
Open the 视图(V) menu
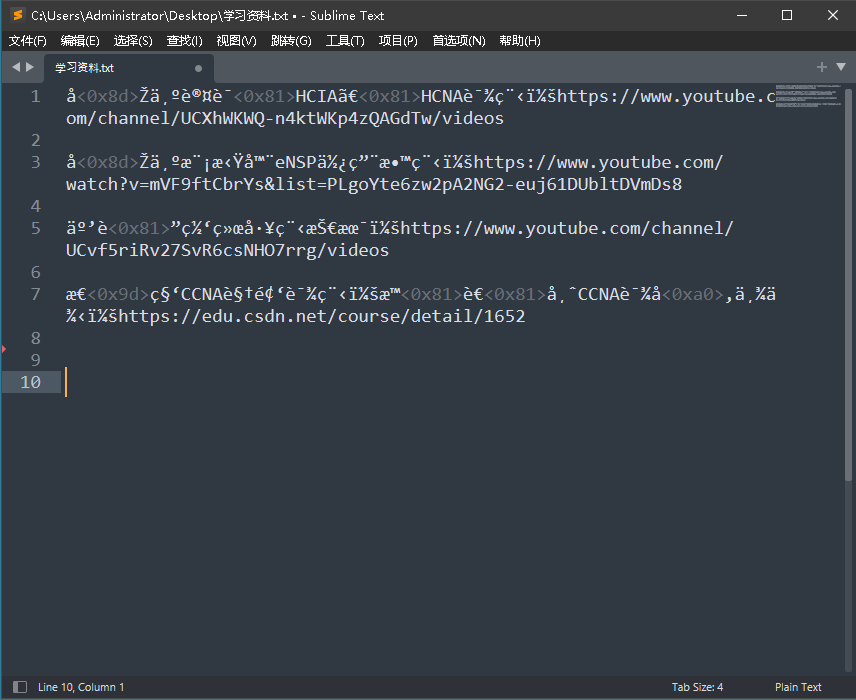[235, 41]
